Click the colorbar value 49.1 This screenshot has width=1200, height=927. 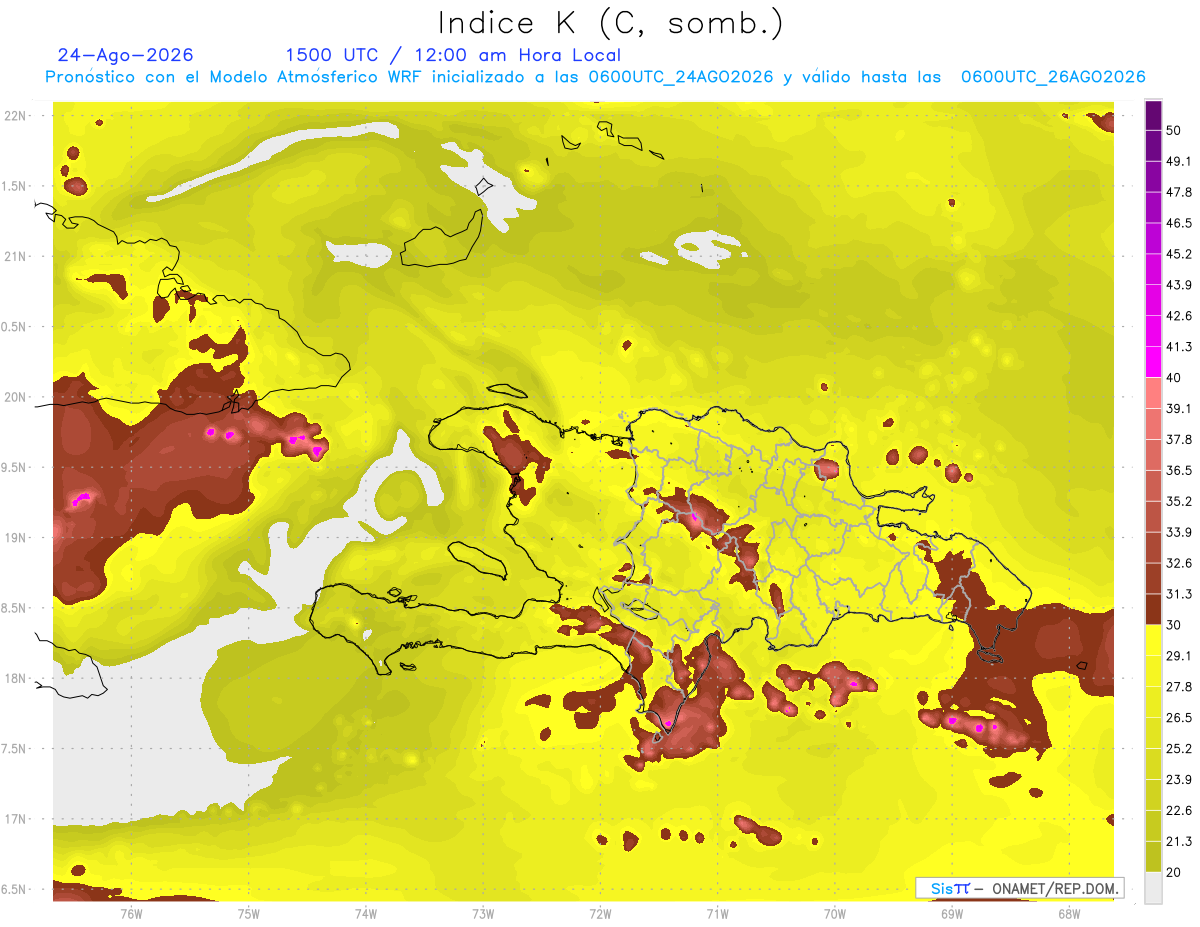[1179, 161]
